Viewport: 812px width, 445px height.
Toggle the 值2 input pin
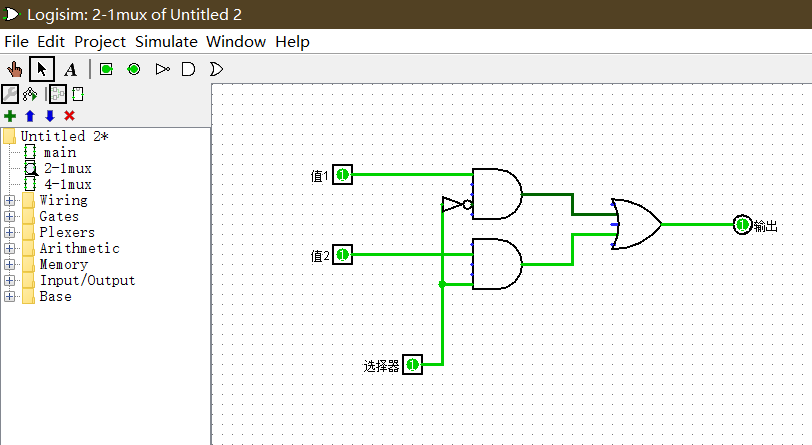pyautogui.click(x=342, y=254)
